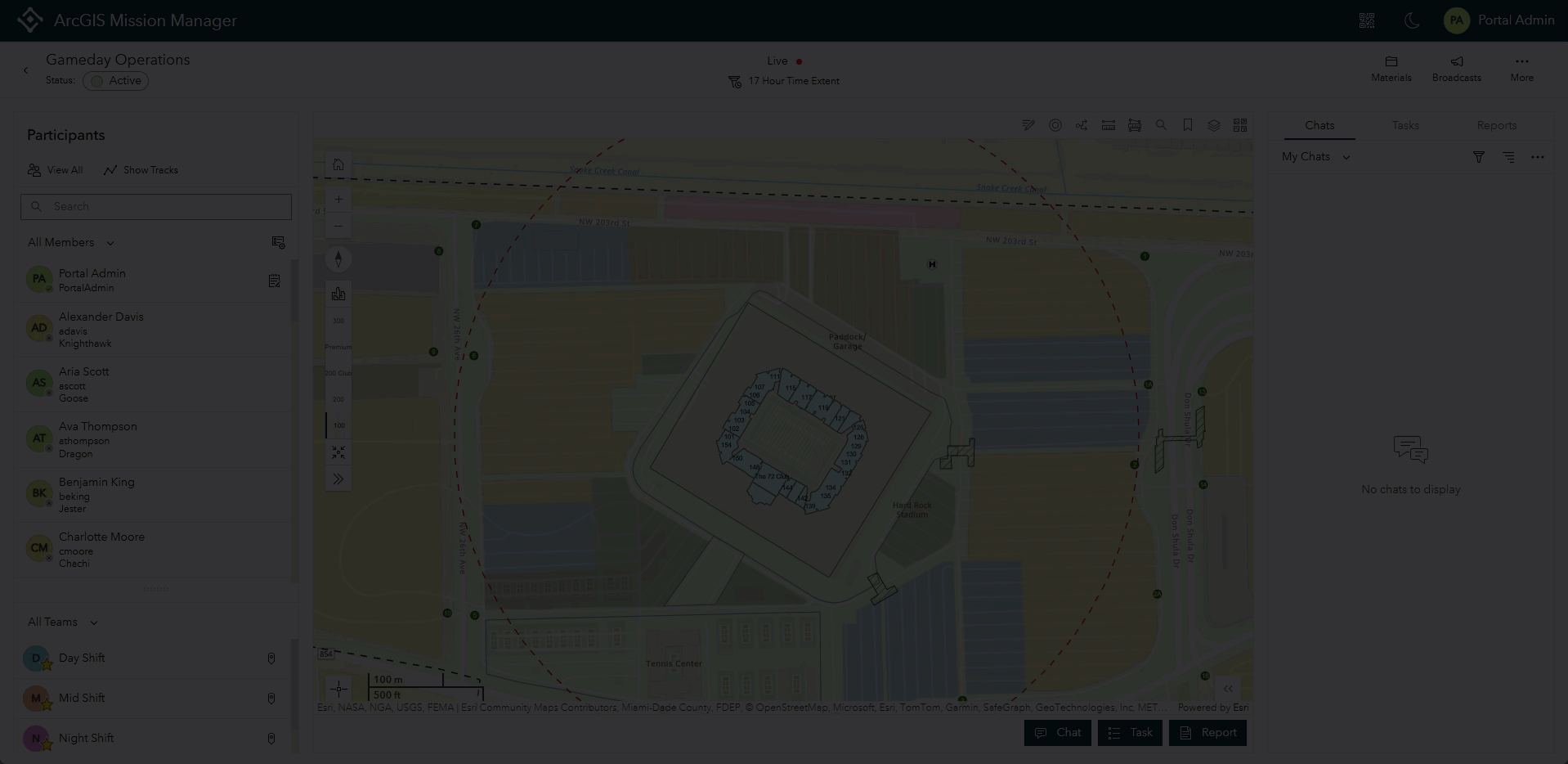Click the Chat button below map

pyautogui.click(x=1058, y=733)
